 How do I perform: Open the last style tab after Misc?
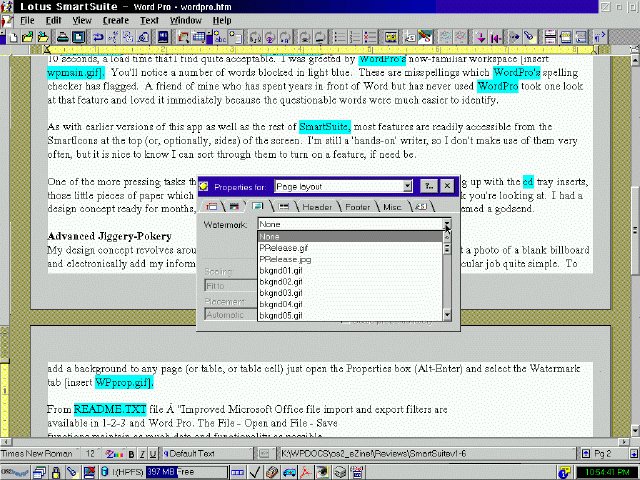click(x=421, y=207)
